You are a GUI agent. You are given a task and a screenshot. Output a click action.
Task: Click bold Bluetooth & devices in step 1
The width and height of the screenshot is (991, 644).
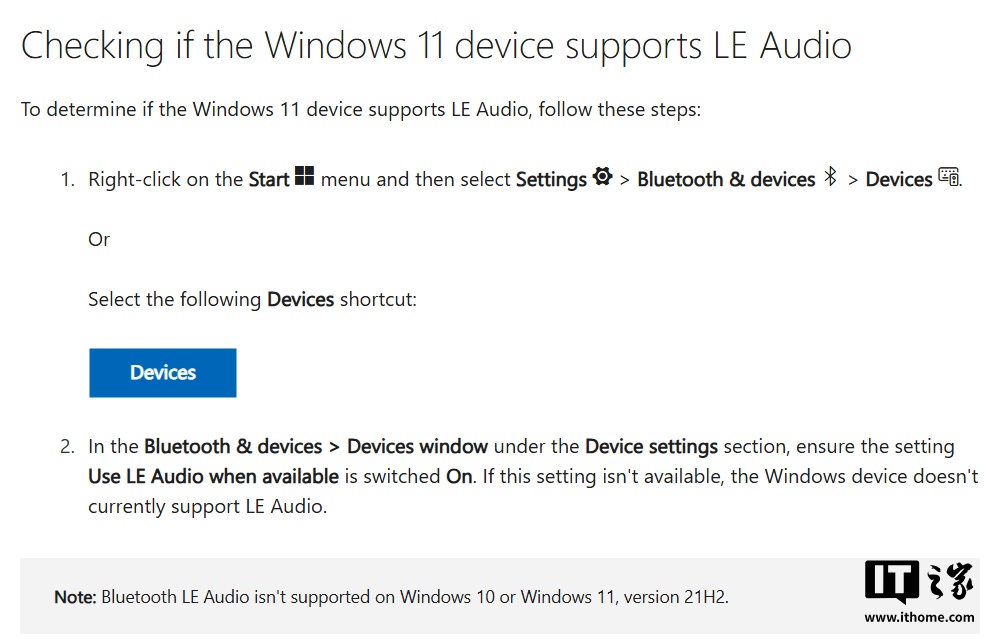tap(726, 180)
